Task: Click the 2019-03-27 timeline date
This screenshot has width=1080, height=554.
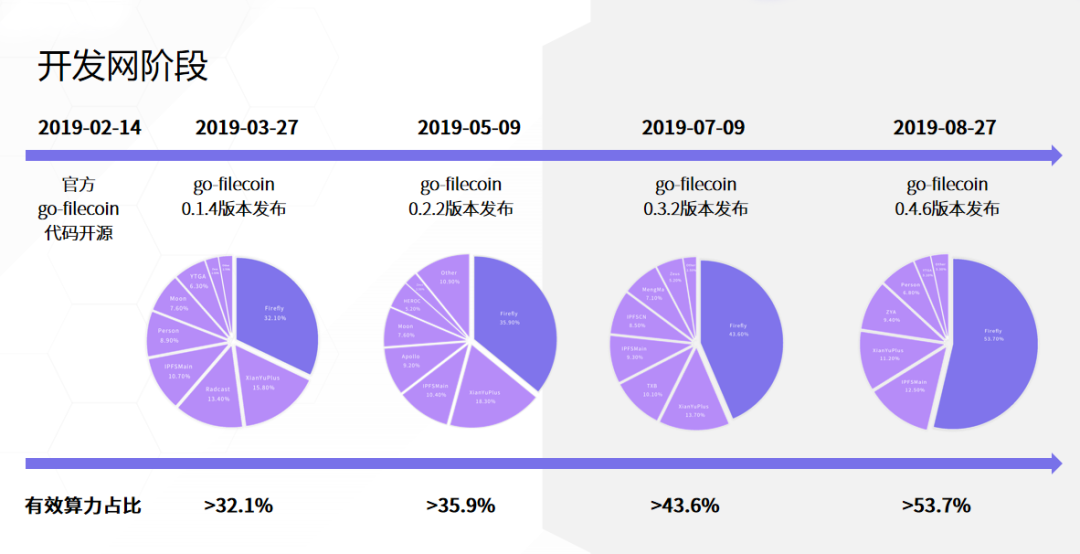Action: (247, 128)
